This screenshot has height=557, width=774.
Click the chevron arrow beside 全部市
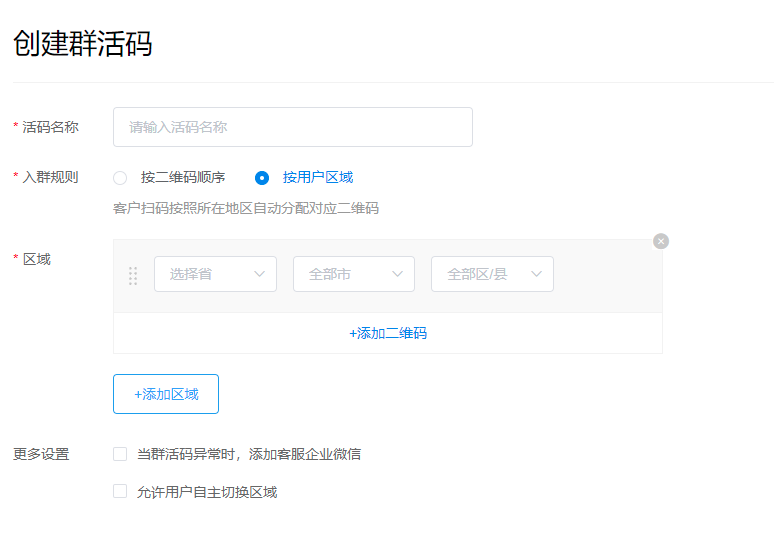click(398, 274)
